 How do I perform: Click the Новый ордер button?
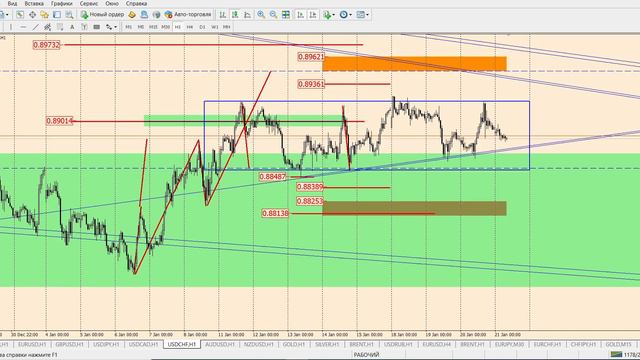tap(102, 15)
